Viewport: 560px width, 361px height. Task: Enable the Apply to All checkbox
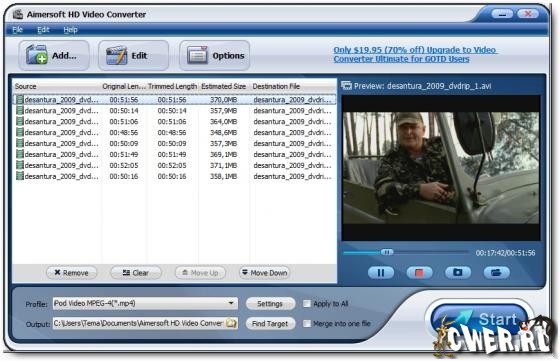point(307,304)
